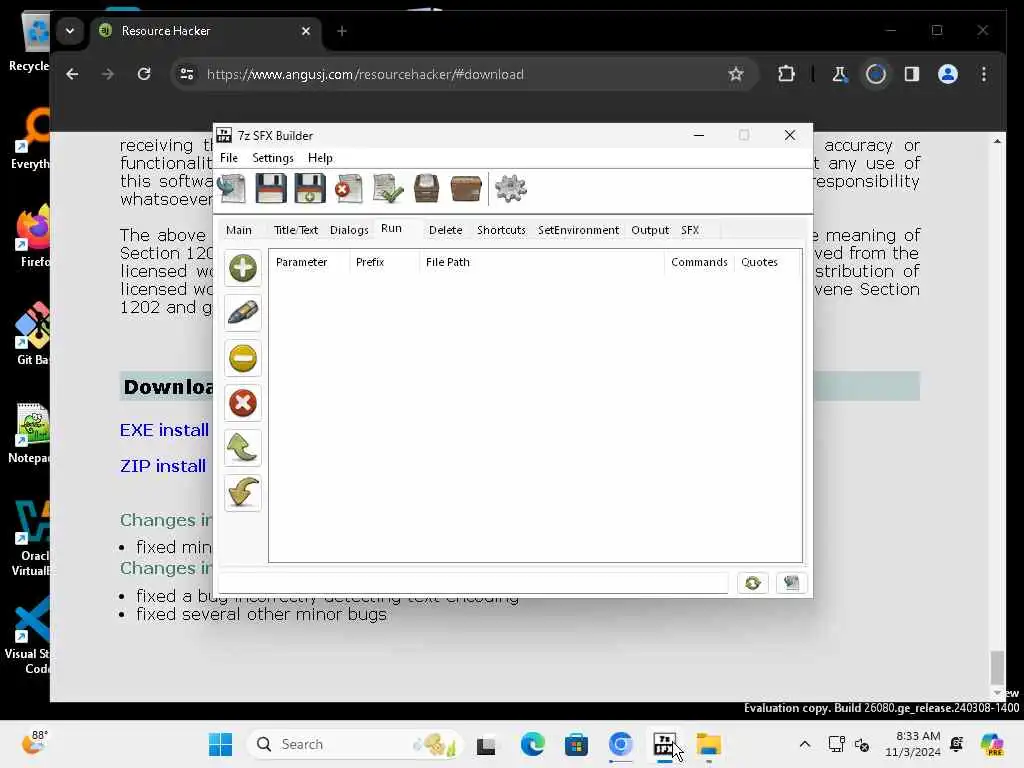Switch to the SFX tab
Screen dimensions: 1024x768
(x=690, y=230)
